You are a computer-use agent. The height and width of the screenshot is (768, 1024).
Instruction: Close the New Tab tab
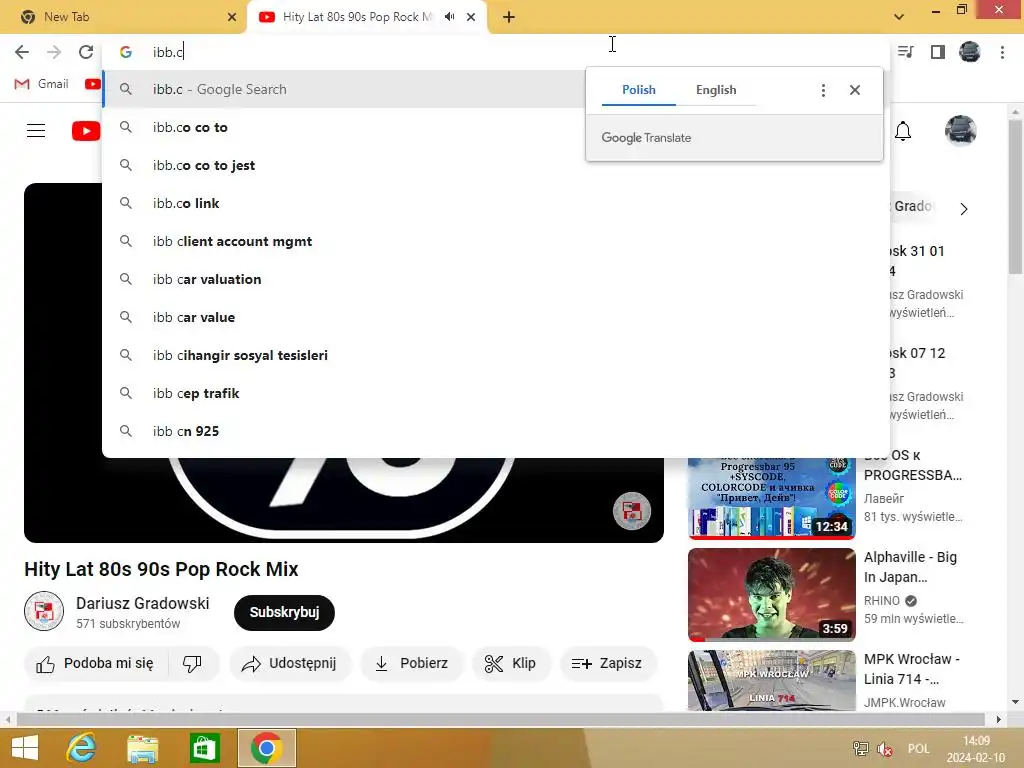(231, 17)
